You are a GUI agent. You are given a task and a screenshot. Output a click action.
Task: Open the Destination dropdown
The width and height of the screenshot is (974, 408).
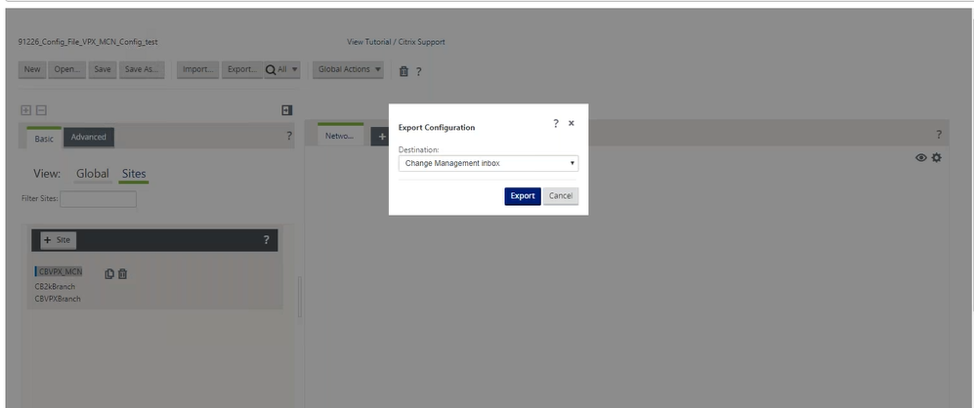[x=488, y=163]
